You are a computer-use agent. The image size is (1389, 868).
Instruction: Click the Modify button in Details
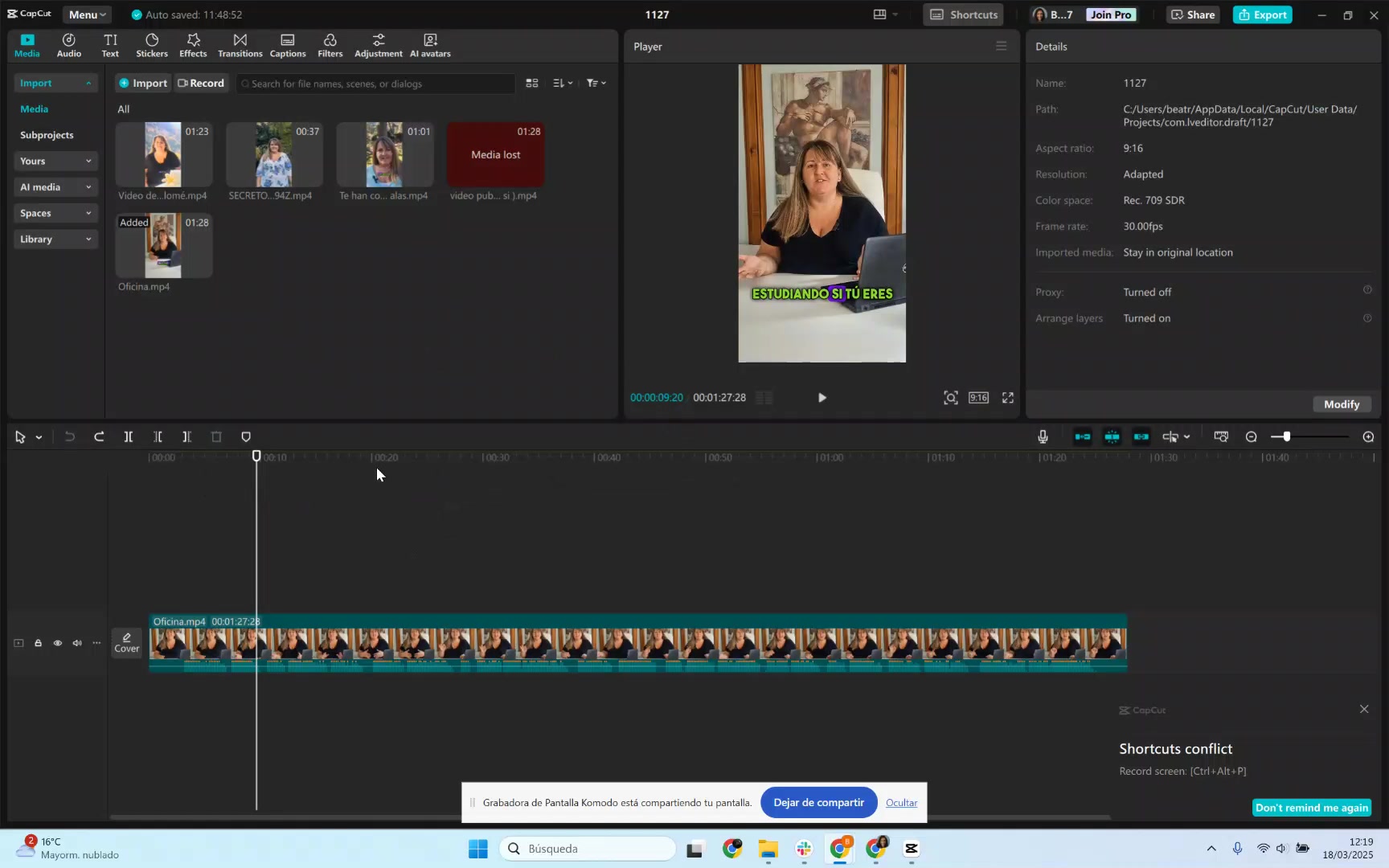pyautogui.click(x=1342, y=404)
